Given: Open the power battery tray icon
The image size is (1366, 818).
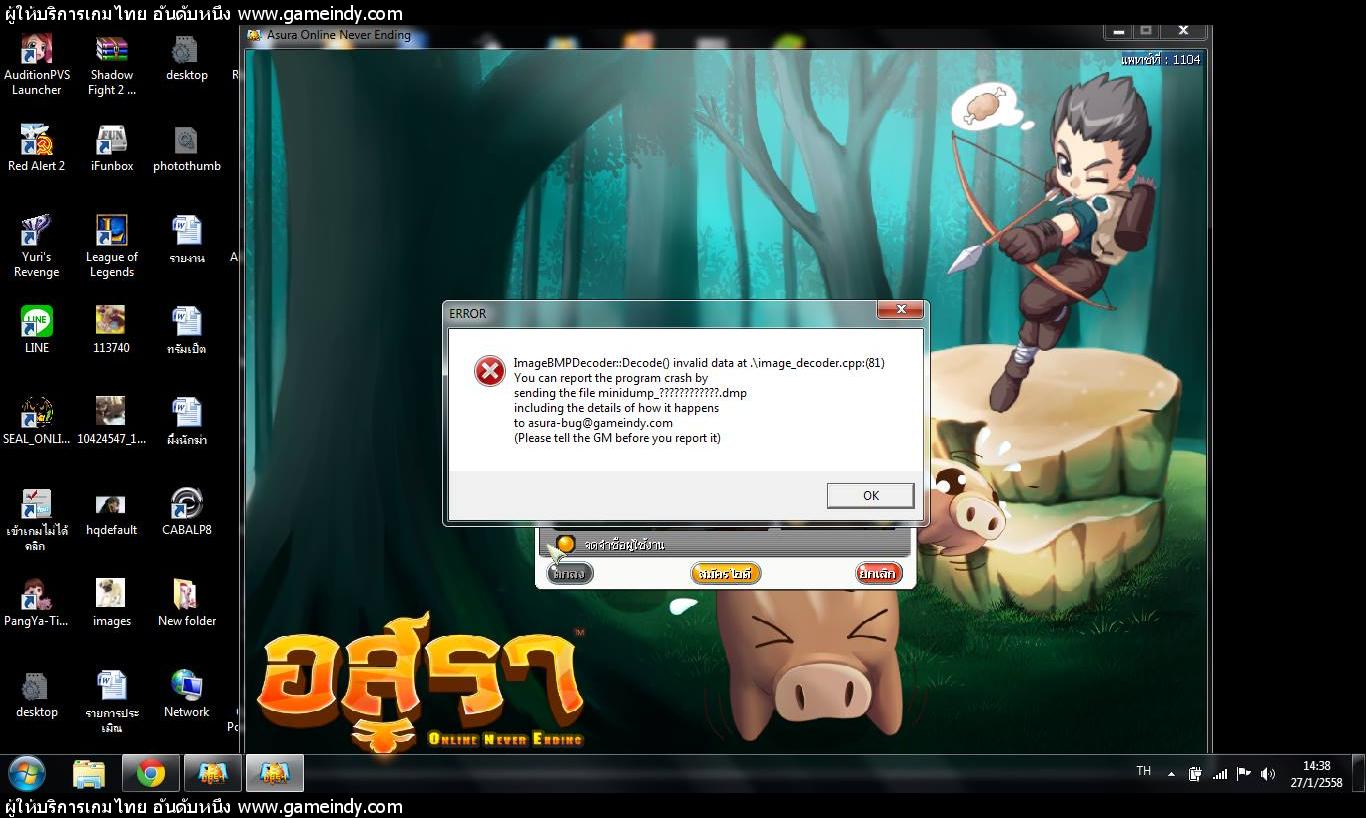Looking at the screenshot, I should pos(1195,774).
